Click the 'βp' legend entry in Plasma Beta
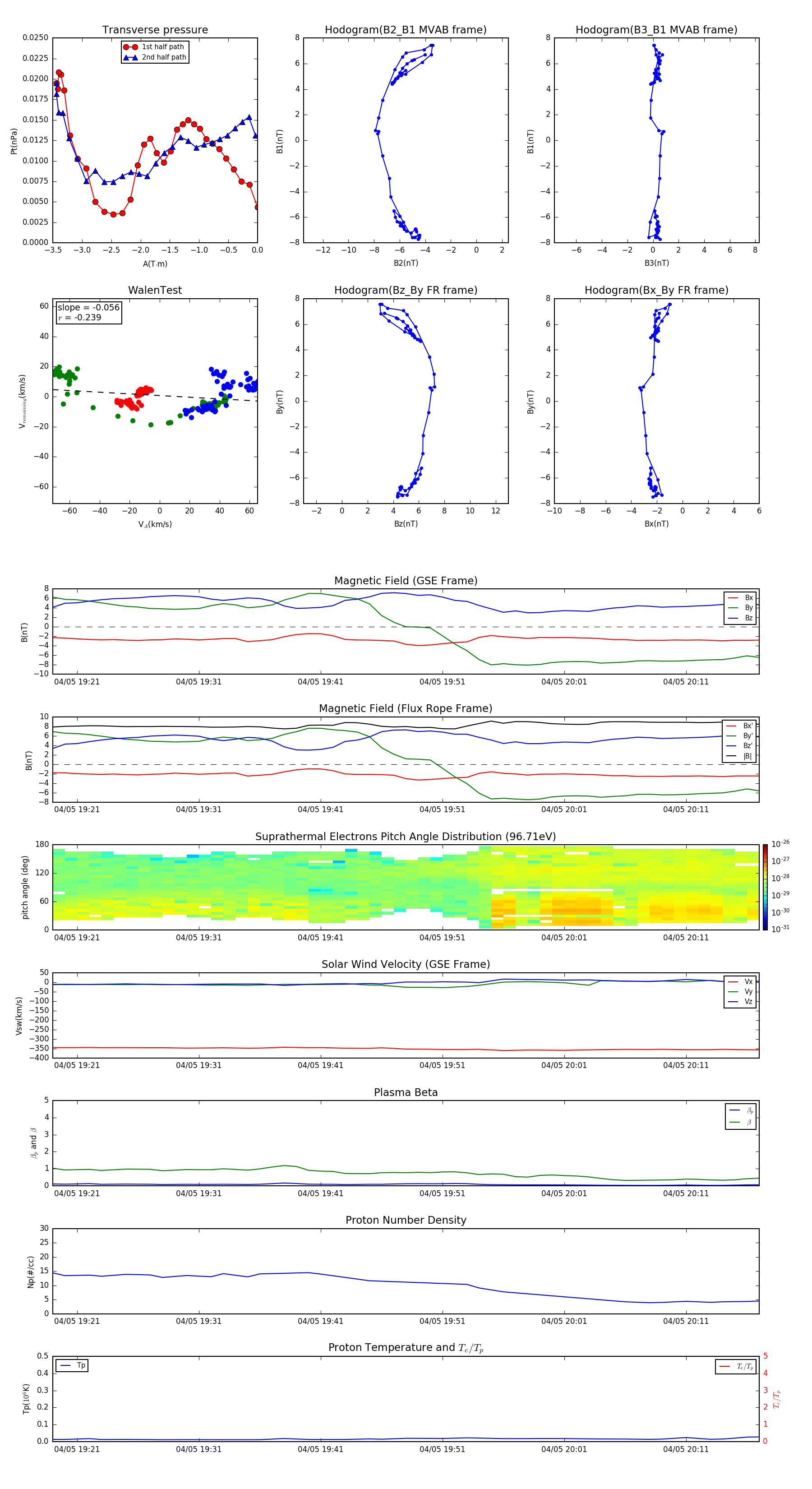This screenshot has width=812, height=1489. (742, 1110)
